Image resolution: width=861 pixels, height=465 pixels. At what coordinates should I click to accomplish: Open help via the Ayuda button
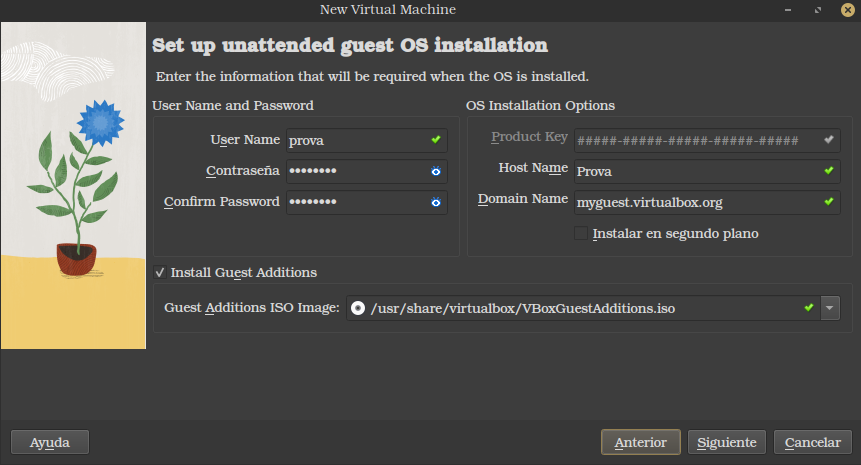pyautogui.click(x=50, y=442)
